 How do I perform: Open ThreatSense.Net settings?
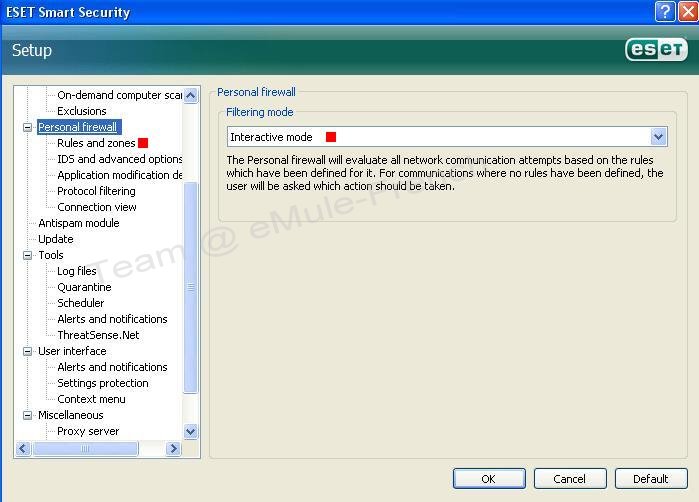coord(98,335)
